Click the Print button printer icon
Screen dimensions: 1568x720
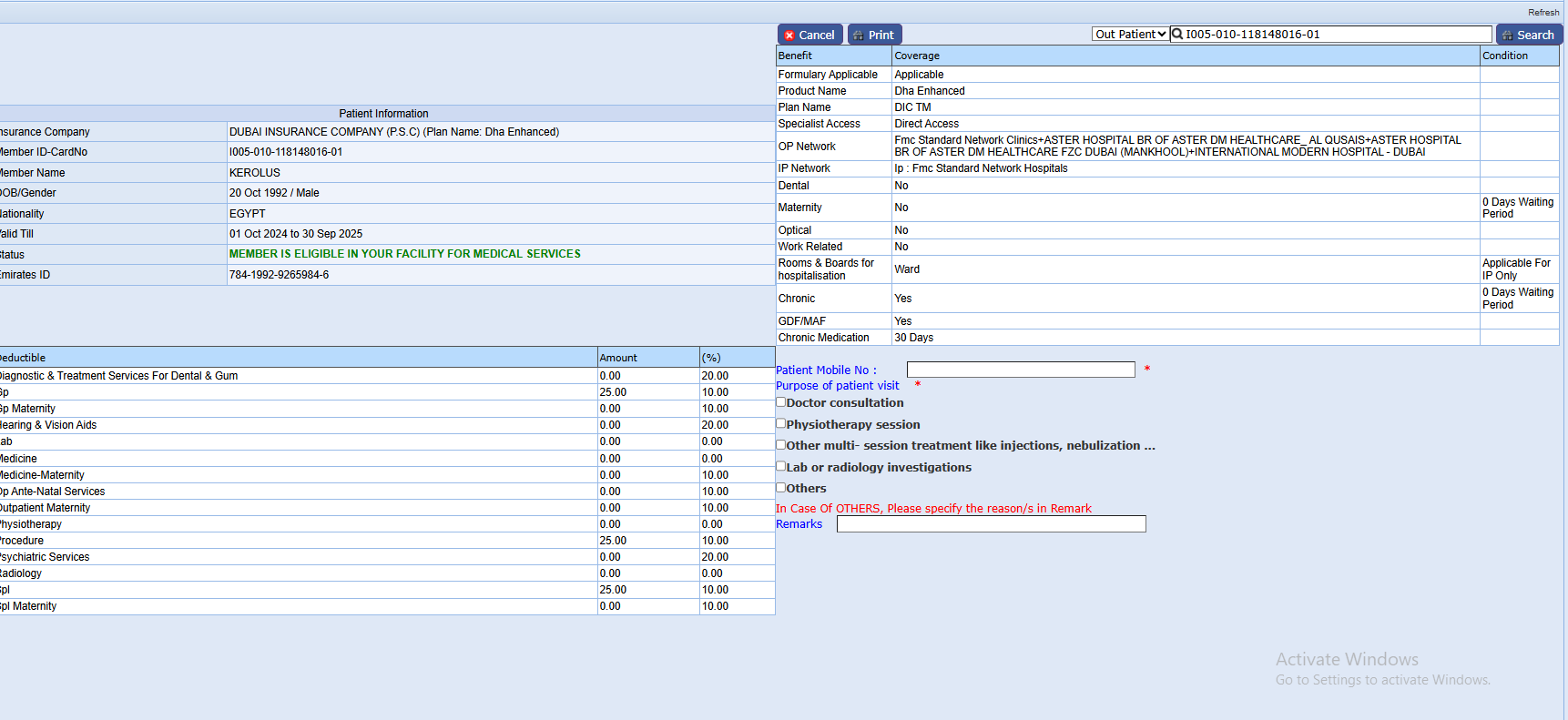click(x=858, y=35)
